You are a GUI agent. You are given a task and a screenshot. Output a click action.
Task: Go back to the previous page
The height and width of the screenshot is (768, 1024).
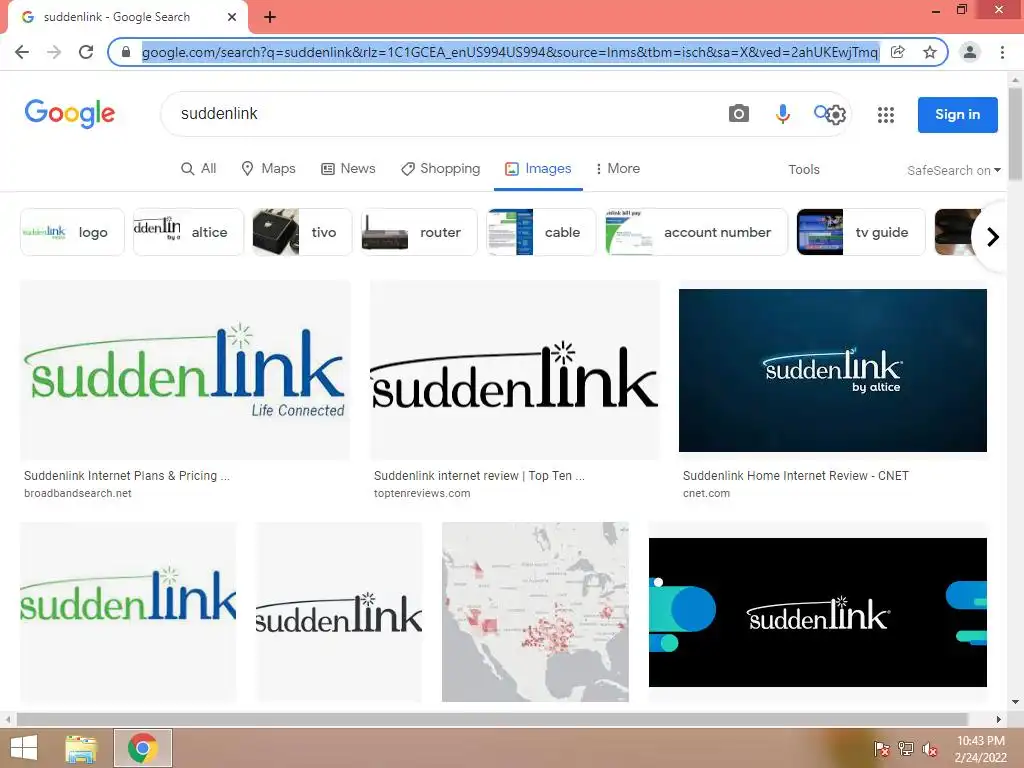pyautogui.click(x=22, y=52)
